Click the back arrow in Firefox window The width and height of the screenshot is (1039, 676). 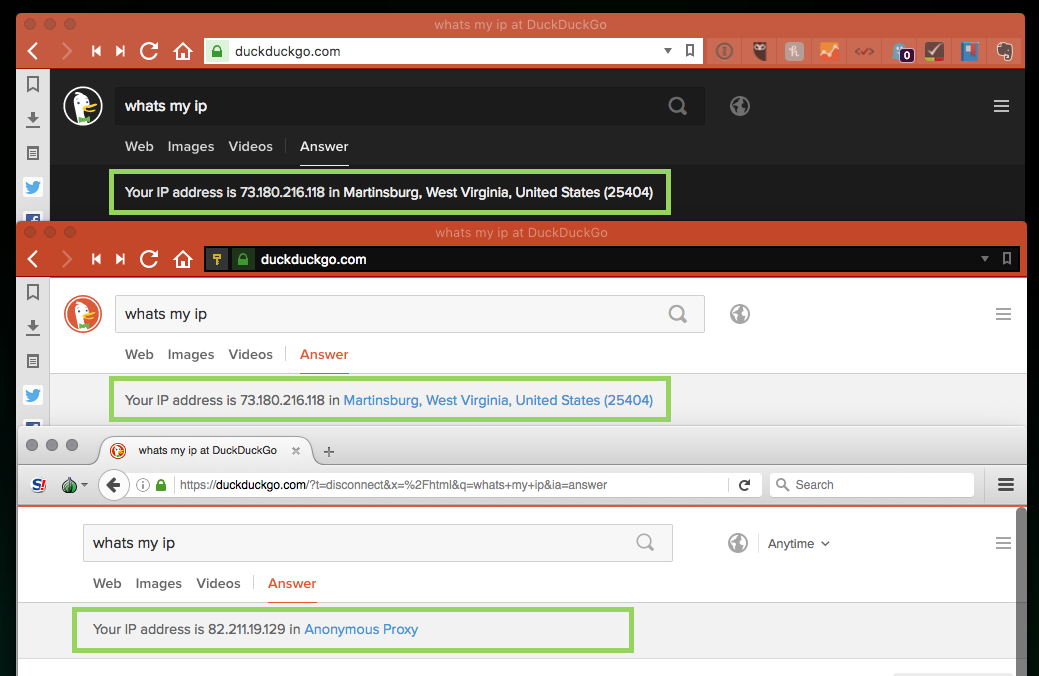tap(113, 485)
